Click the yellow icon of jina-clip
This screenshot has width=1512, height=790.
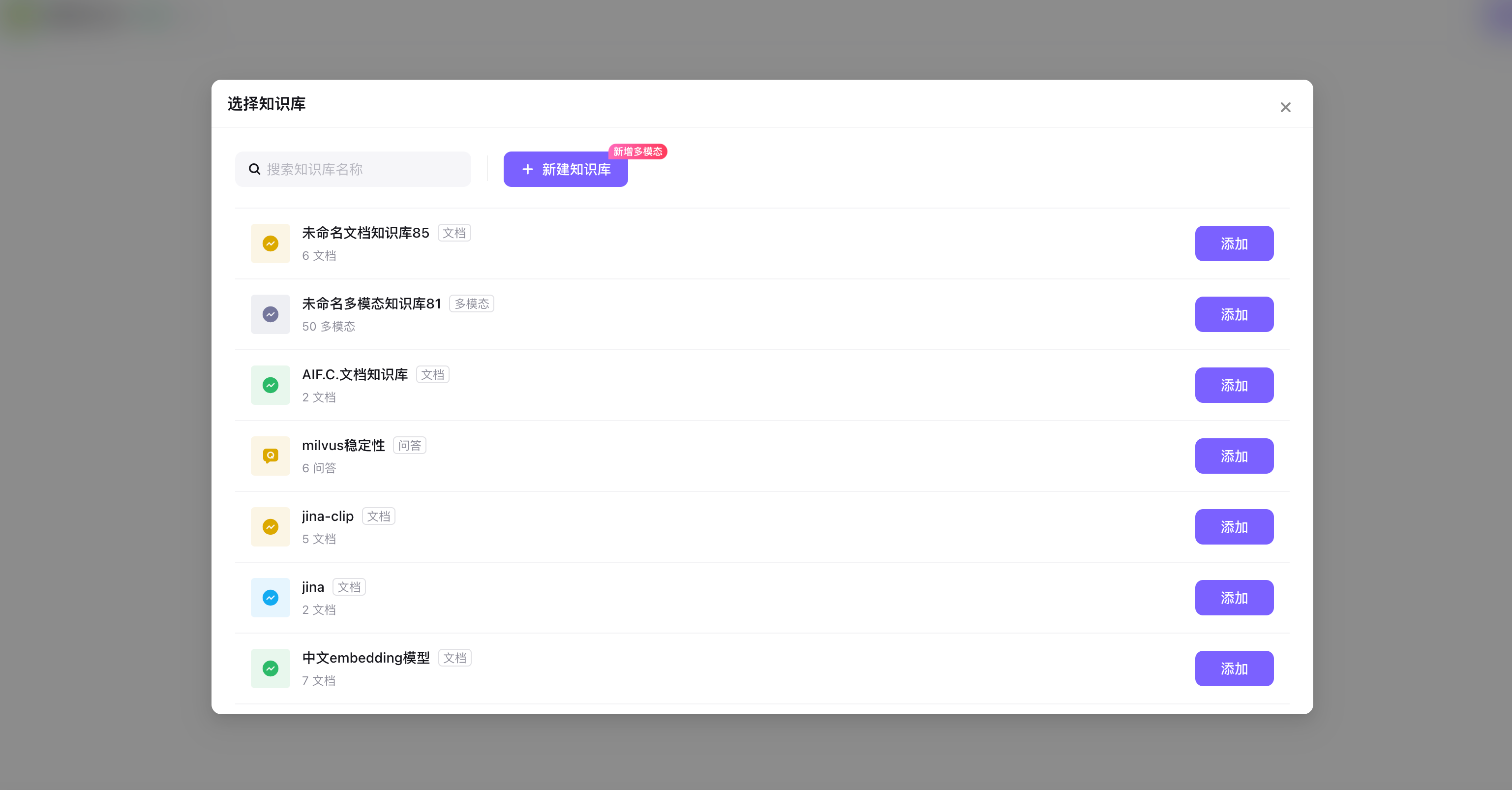[270, 527]
